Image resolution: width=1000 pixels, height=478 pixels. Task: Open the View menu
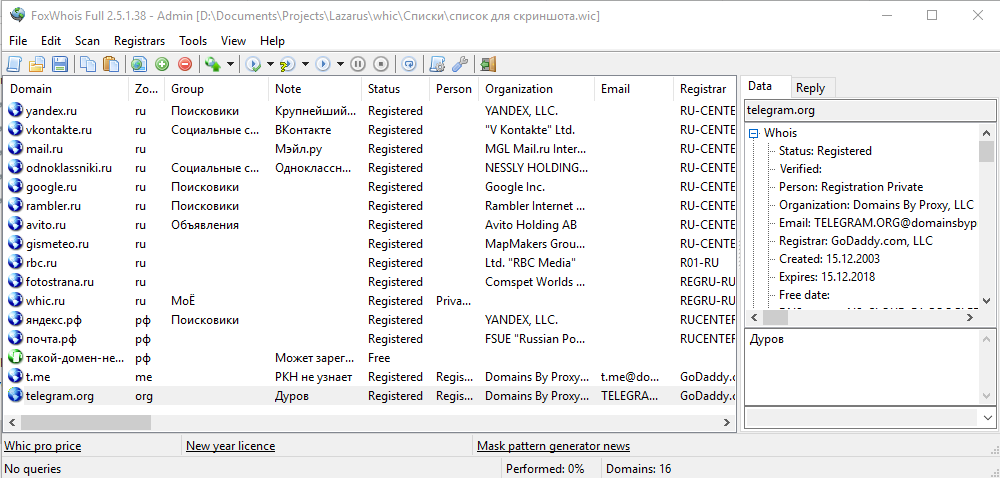point(233,41)
